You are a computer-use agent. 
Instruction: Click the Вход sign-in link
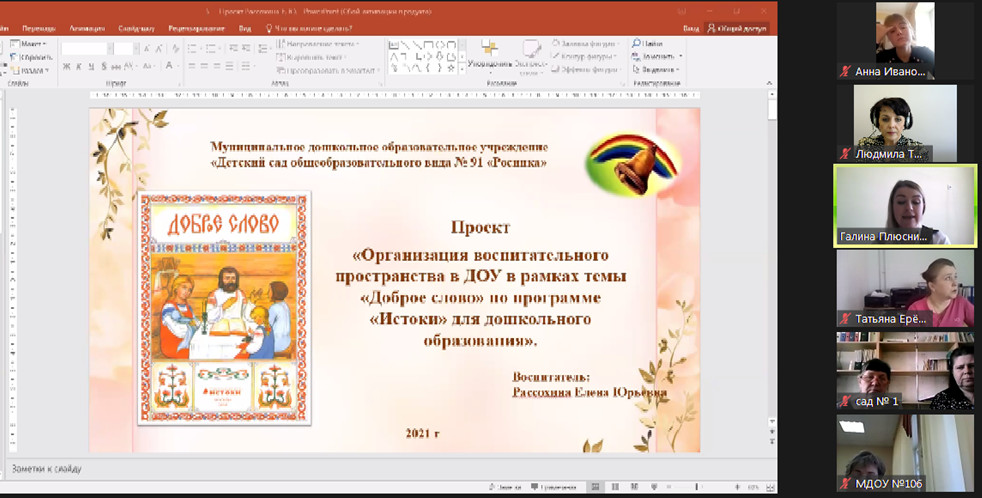(691, 29)
